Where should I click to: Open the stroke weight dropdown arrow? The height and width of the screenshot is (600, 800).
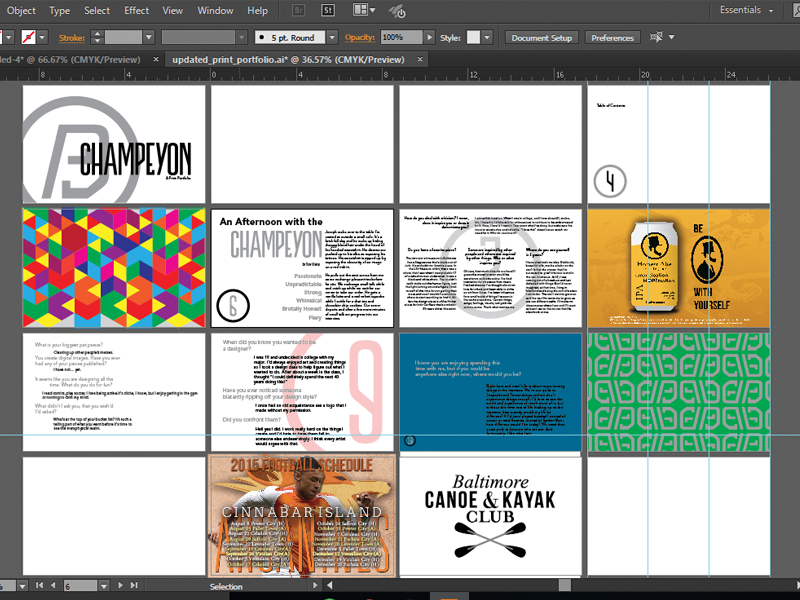(x=149, y=38)
